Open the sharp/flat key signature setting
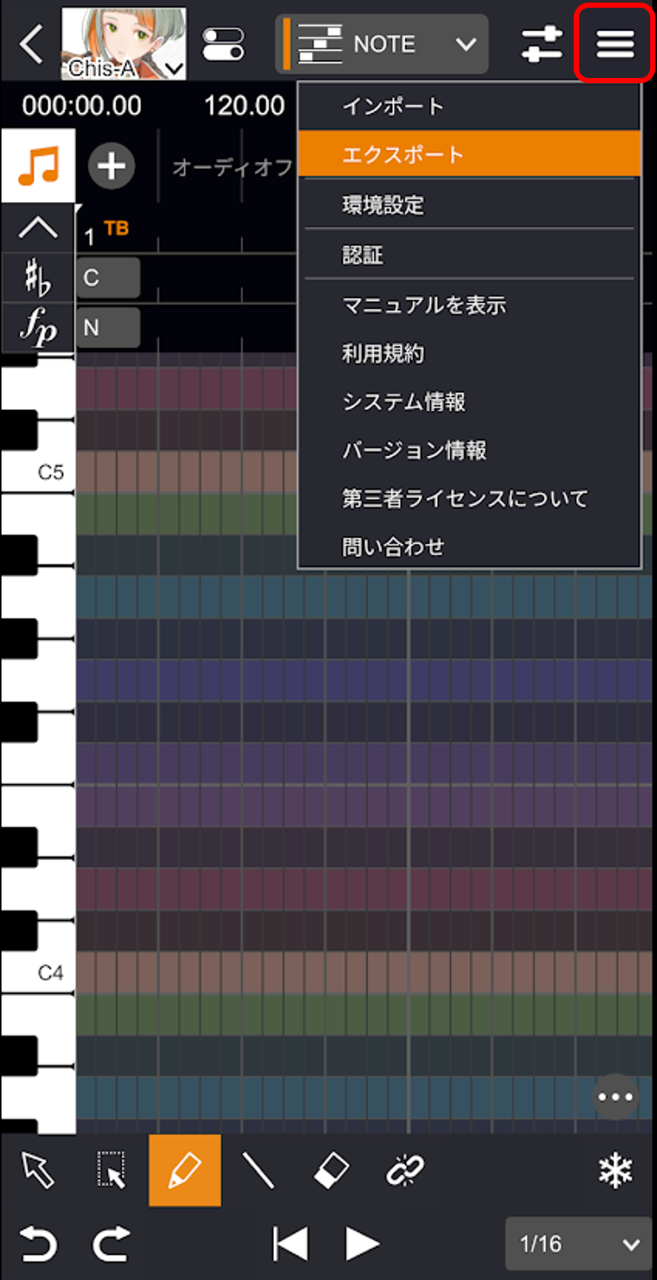 pyautogui.click(x=38, y=278)
